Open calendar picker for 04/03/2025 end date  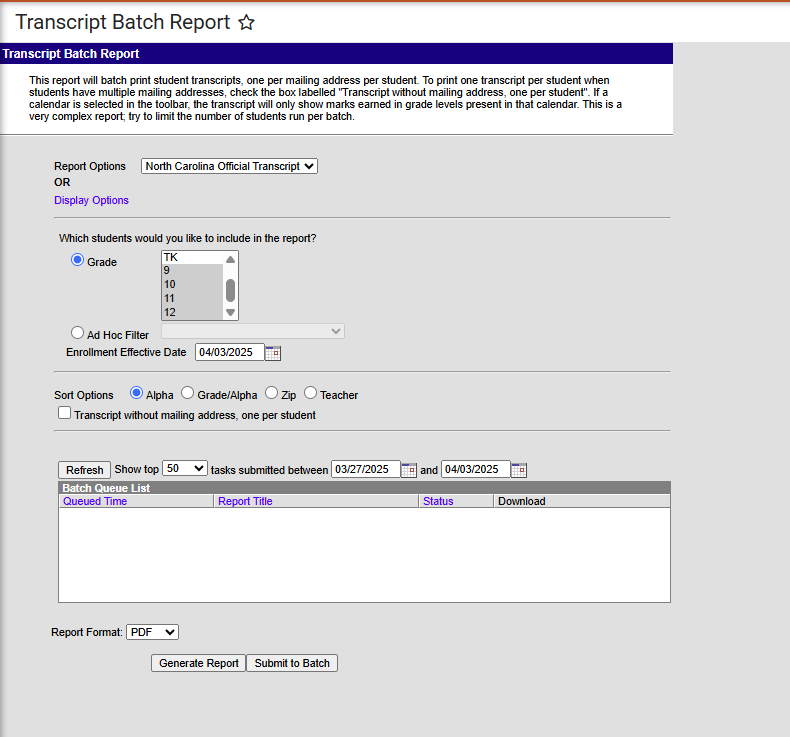click(519, 470)
